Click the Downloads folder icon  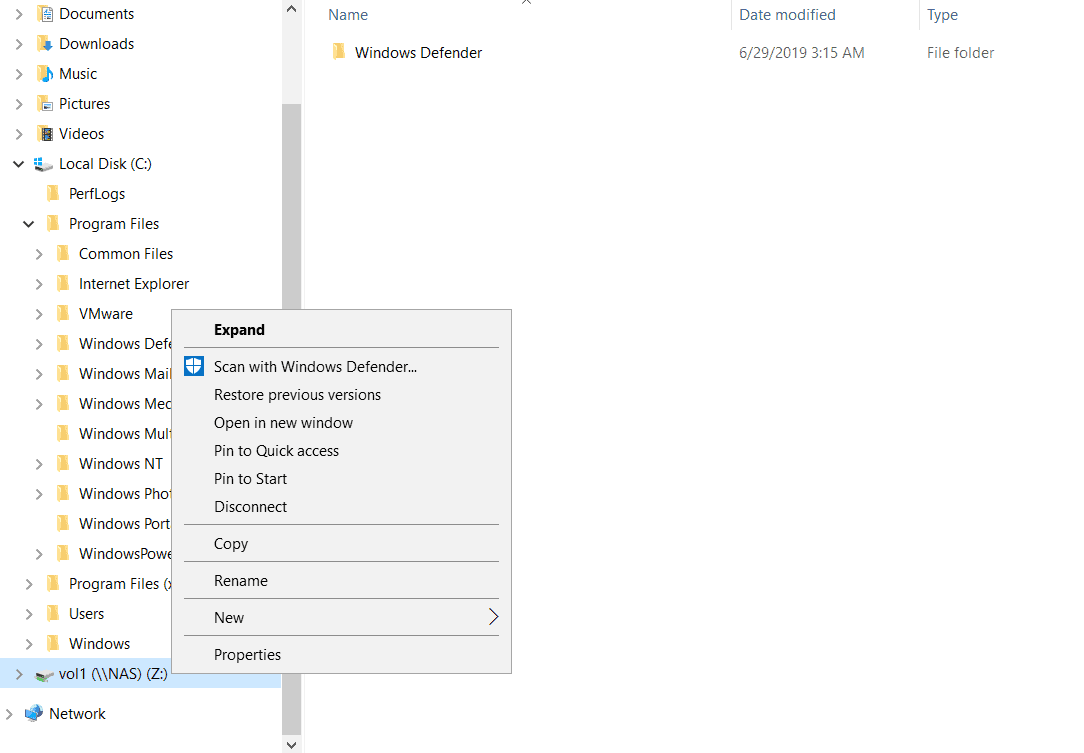44,44
